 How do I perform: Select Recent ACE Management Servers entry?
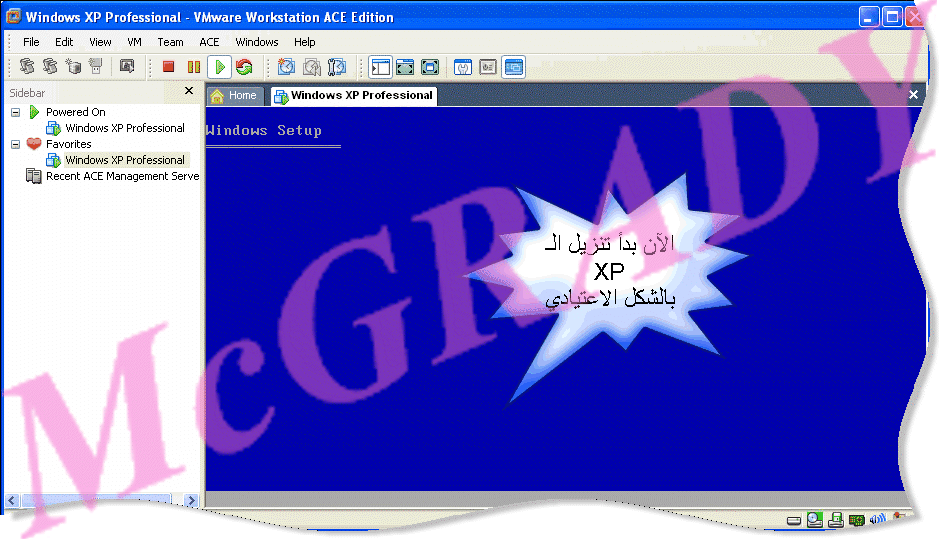click(122, 176)
